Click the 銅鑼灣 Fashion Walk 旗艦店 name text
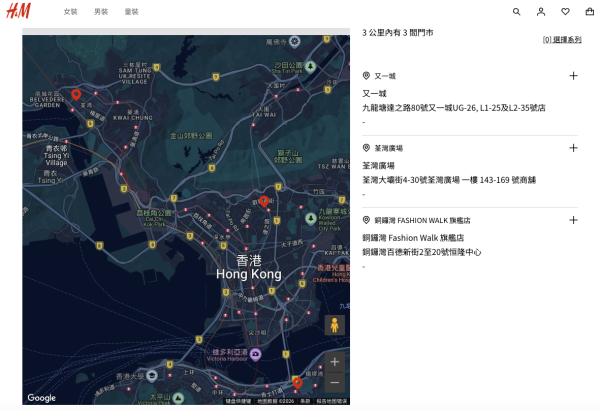600x410 pixels. click(413, 238)
